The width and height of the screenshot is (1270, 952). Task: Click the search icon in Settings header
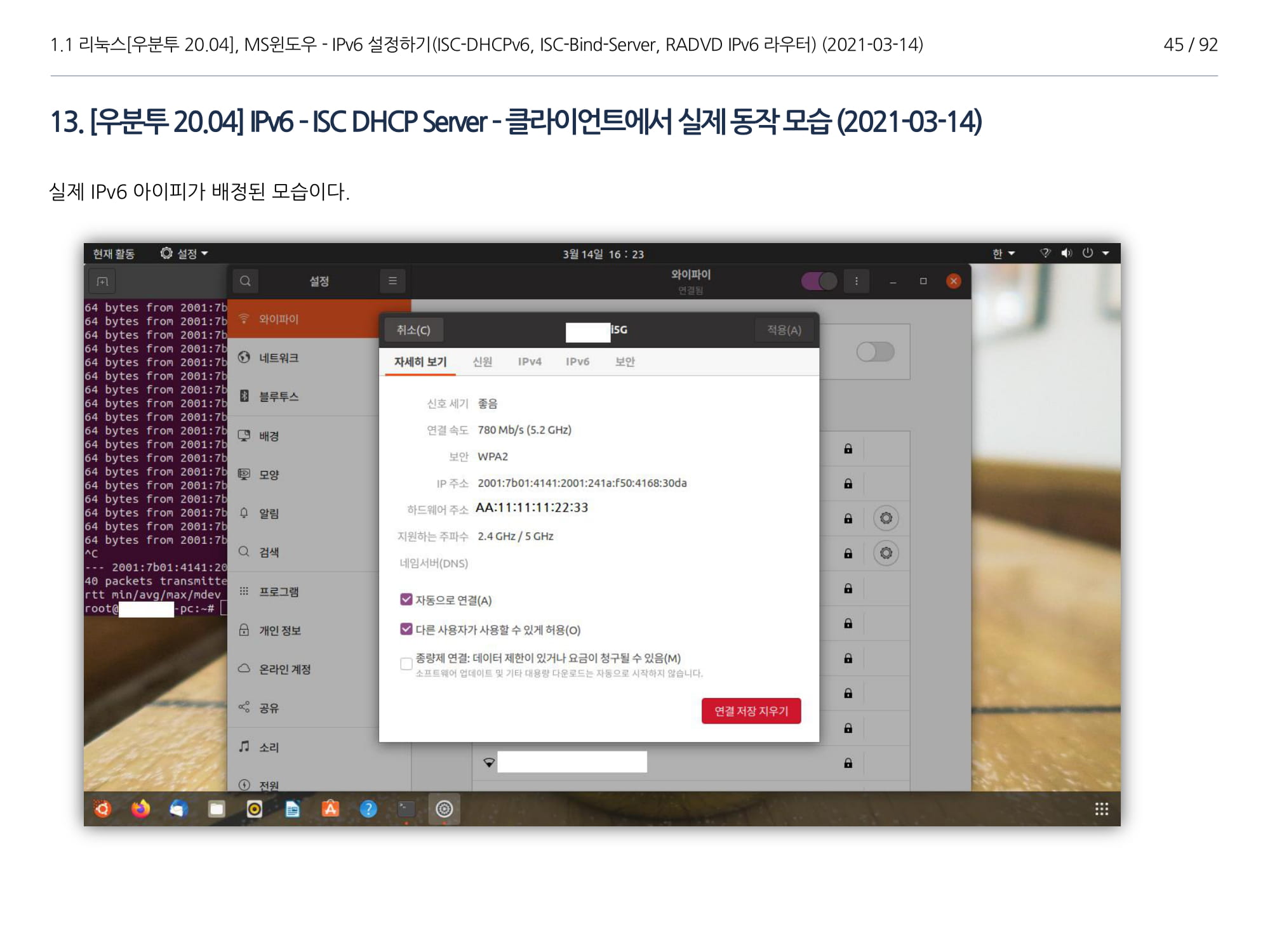click(x=245, y=281)
